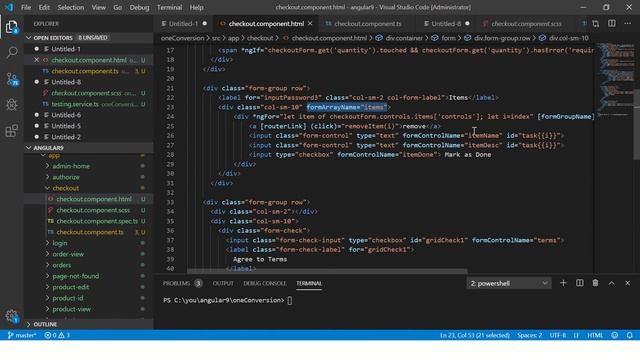Show the Output panel tab
Image resolution: width=640 pixels, height=360 pixels.
coord(223,283)
